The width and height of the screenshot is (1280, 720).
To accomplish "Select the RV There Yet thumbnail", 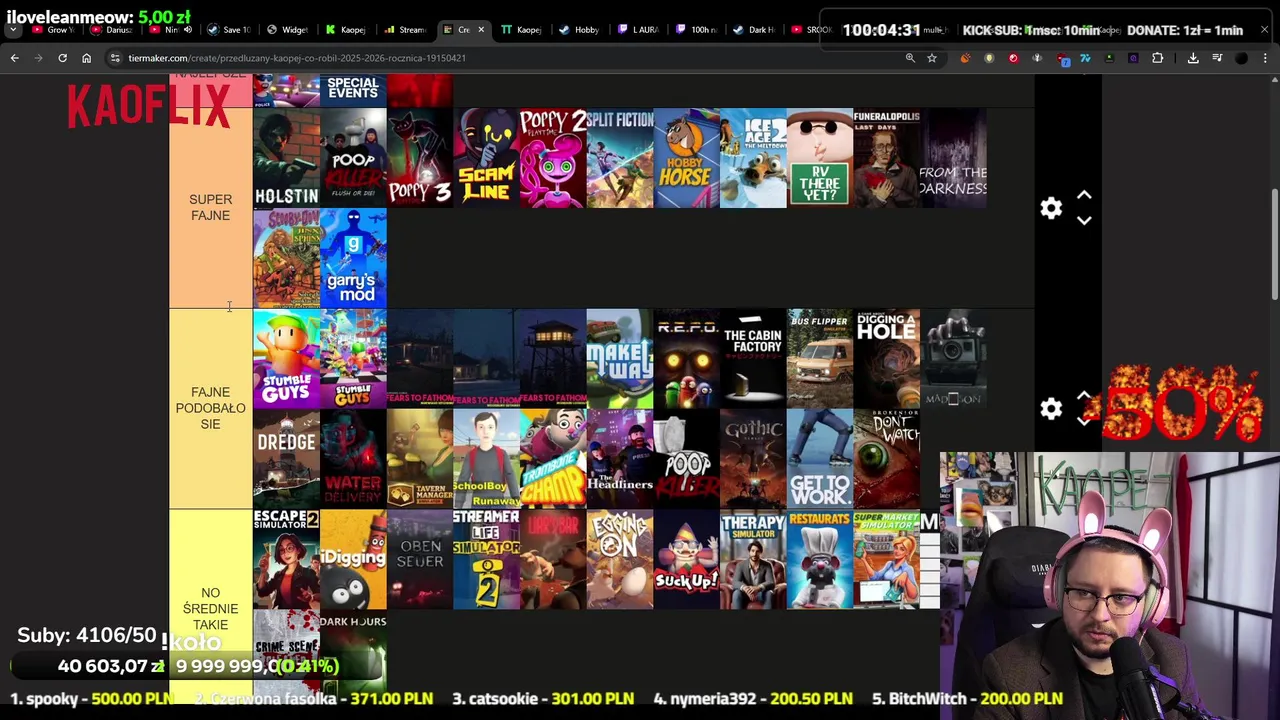I will pos(820,158).
